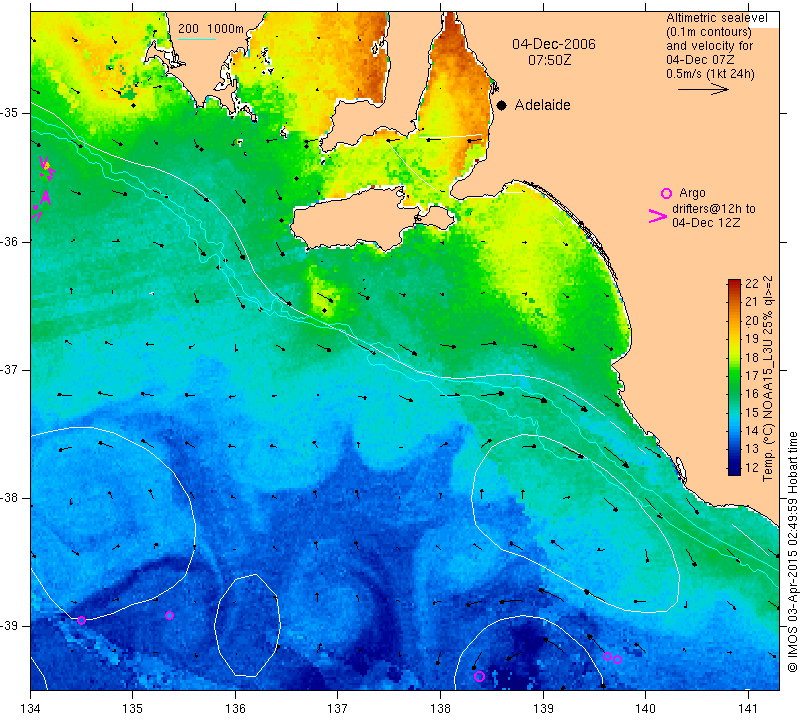Click the Altimetric sealevel legend heading

(716, 18)
